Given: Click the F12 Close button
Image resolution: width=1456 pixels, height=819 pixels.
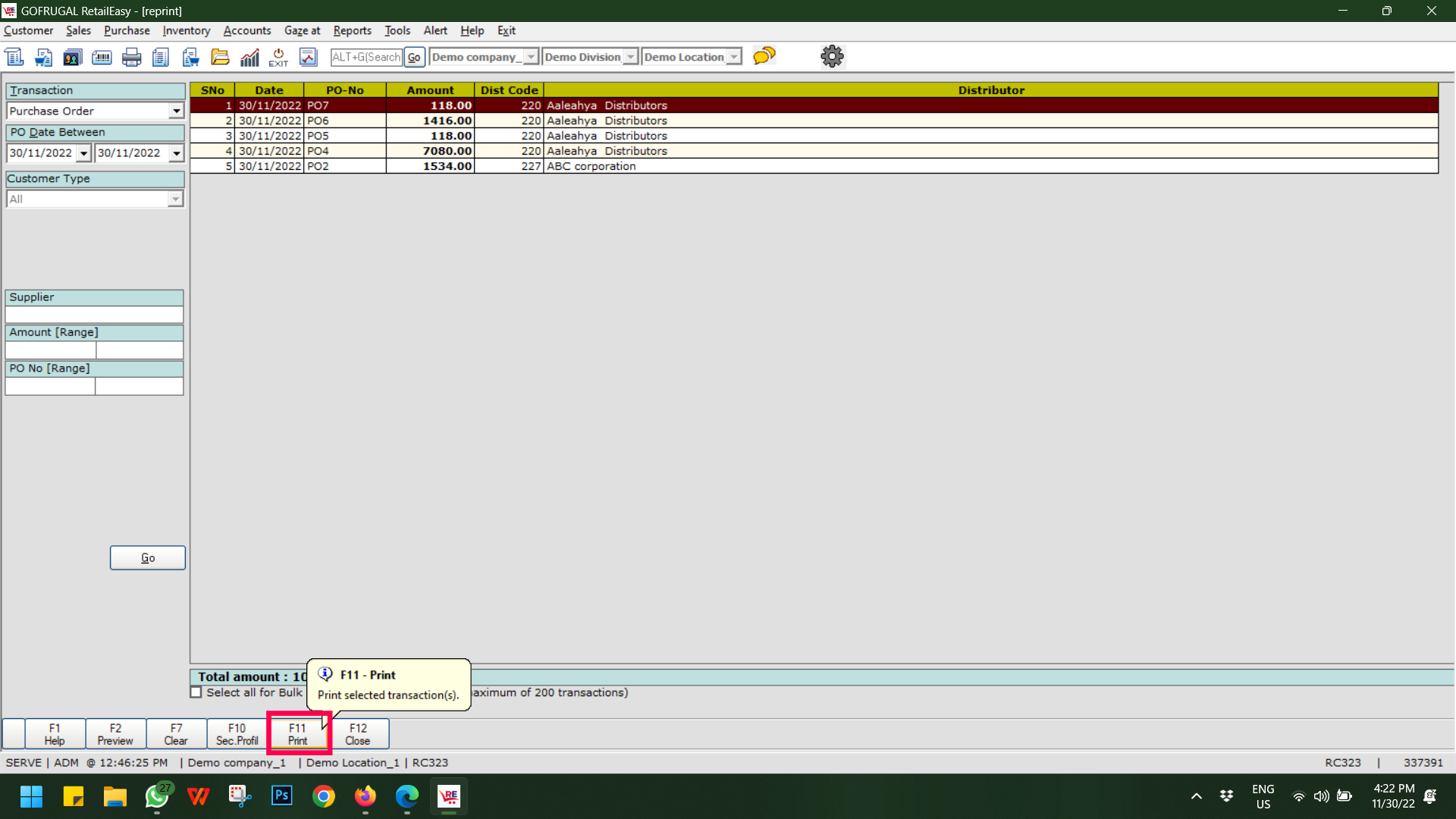Looking at the screenshot, I should [358, 733].
